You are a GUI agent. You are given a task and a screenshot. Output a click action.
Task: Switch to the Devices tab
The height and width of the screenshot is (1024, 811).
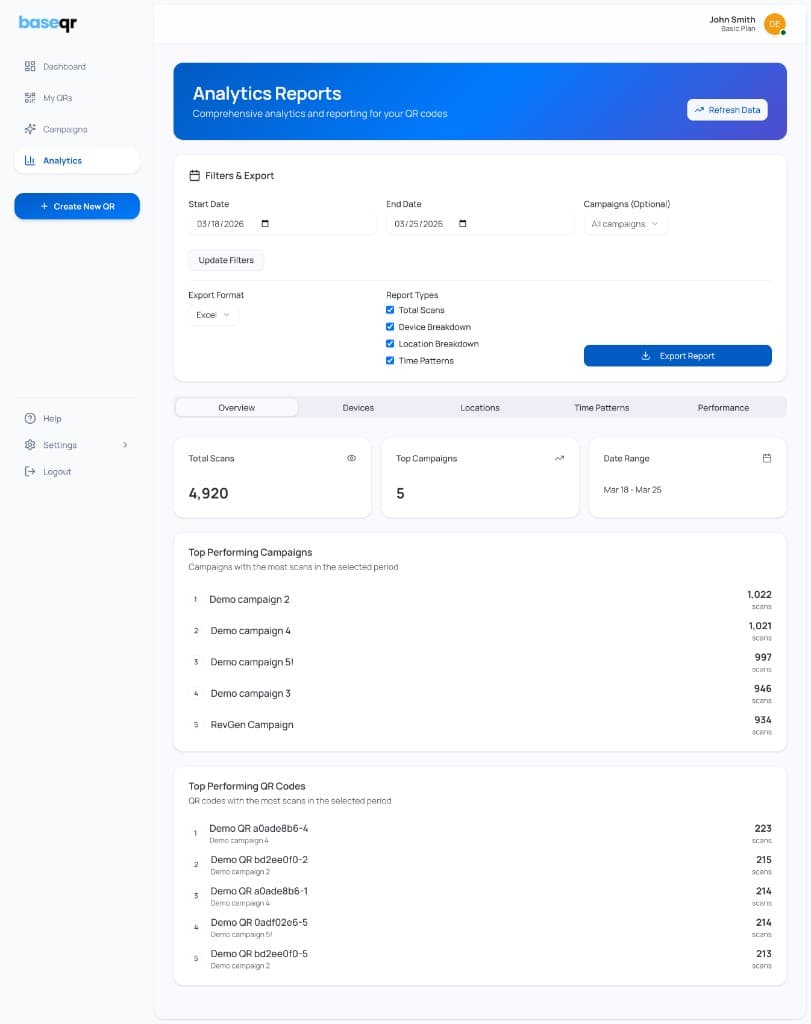click(357, 407)
